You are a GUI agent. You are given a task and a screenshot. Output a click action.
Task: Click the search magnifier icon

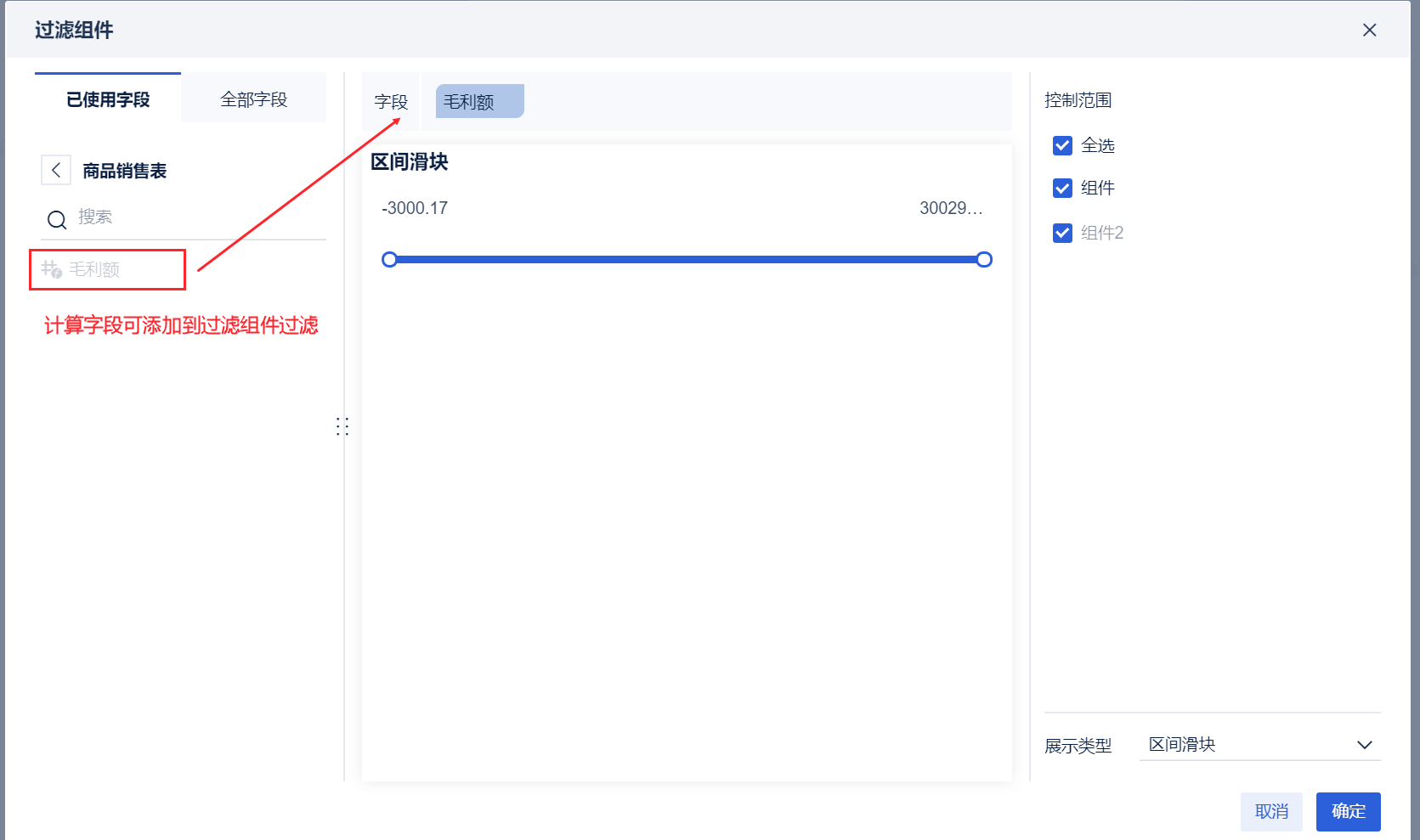pos(57,220)
